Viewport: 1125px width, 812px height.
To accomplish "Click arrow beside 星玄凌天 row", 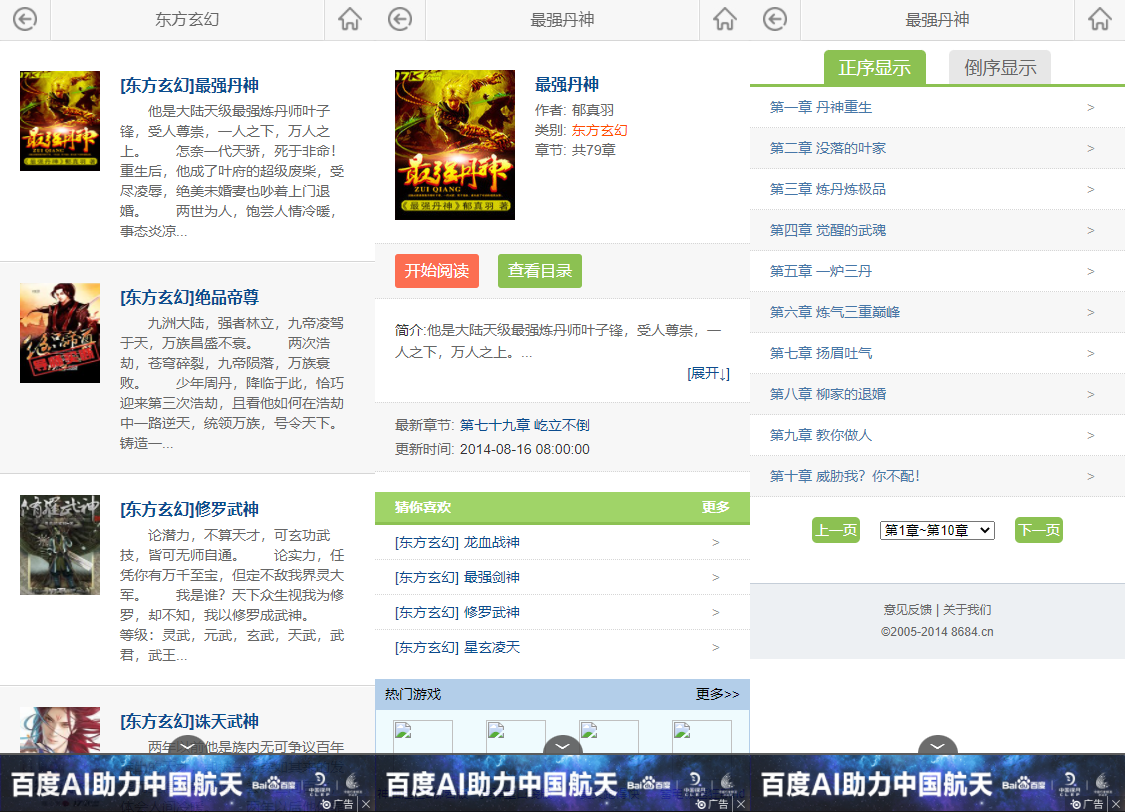I will pyautogui.click(x=715, y=647).
